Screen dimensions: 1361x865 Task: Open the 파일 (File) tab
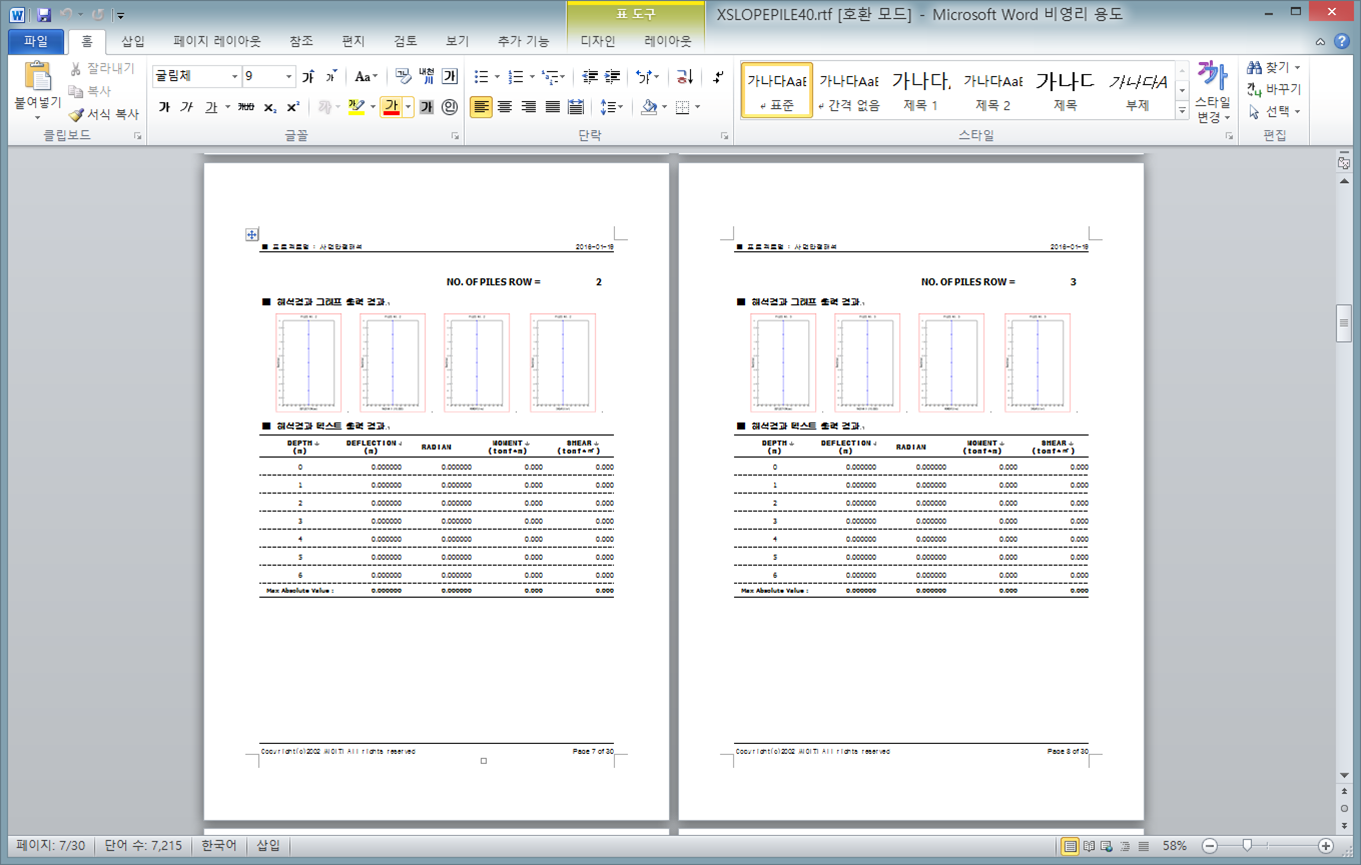[x=36, y=41]
